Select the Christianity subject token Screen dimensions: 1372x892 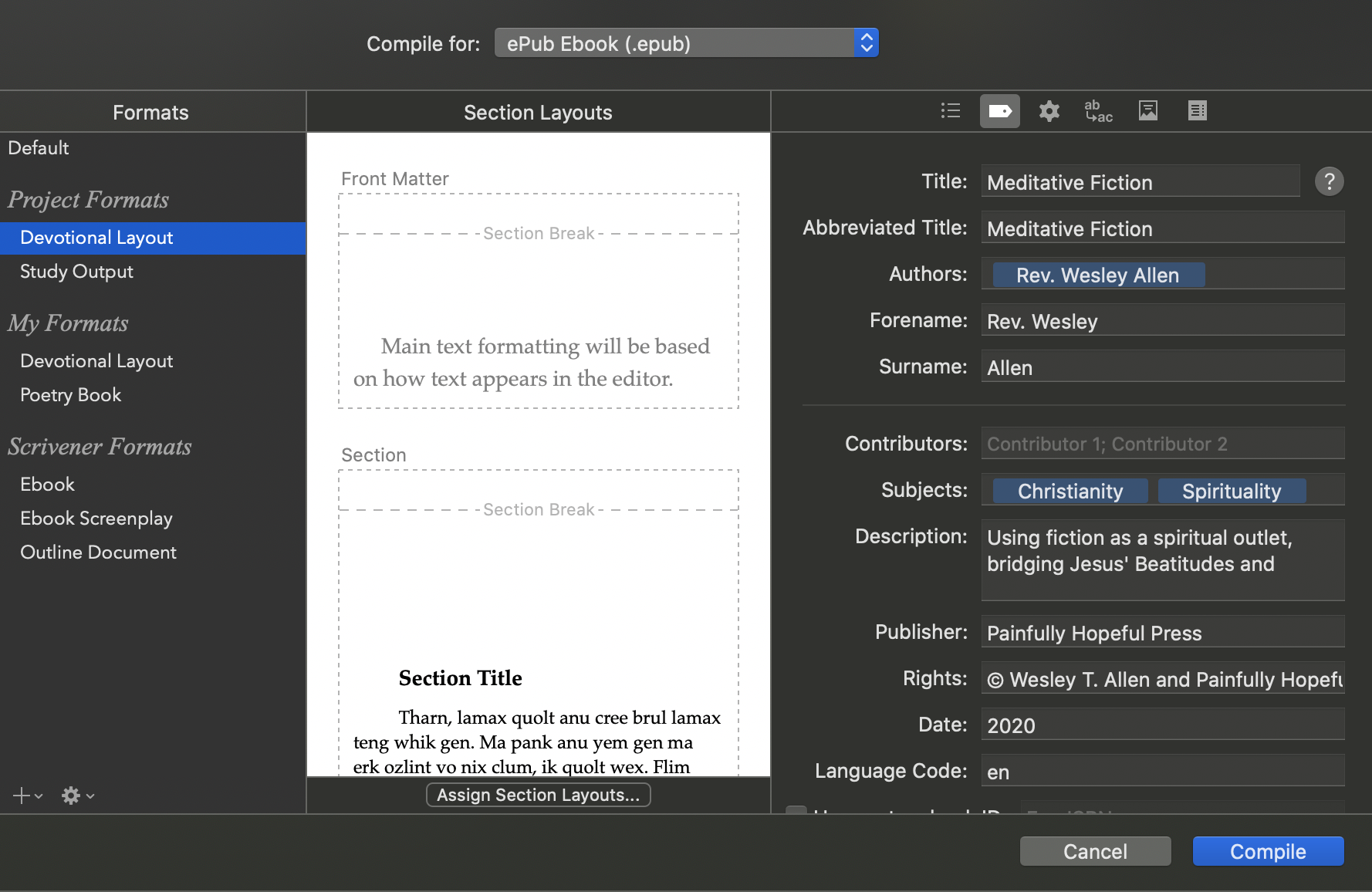1070,492
